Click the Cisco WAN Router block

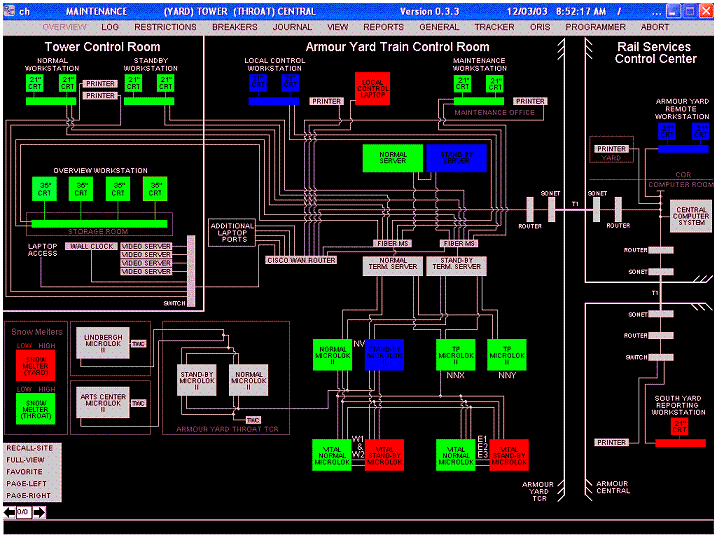(300, 260)
